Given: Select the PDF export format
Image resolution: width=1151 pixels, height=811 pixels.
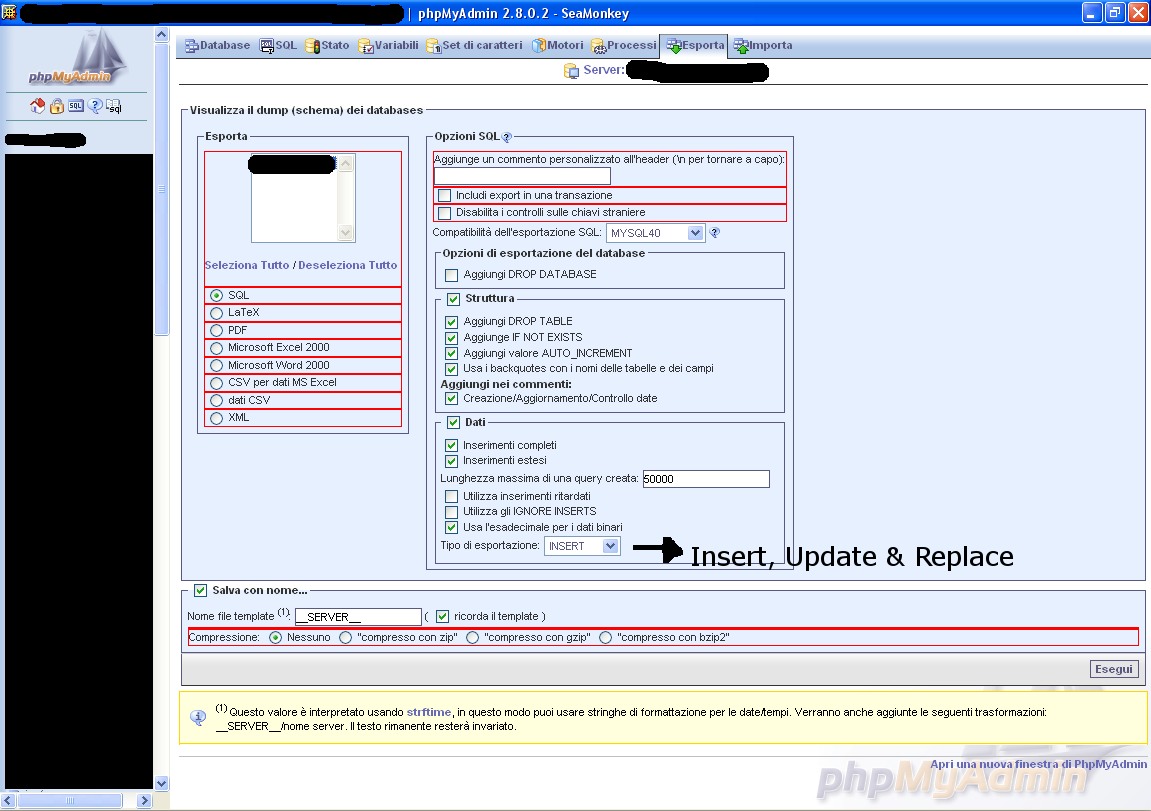Looking at the screenshot, I should point(217,330).
